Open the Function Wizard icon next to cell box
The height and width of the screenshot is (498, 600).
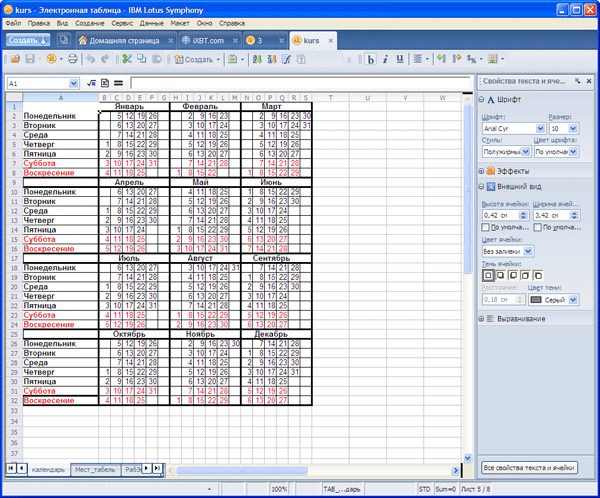point(91,83)
